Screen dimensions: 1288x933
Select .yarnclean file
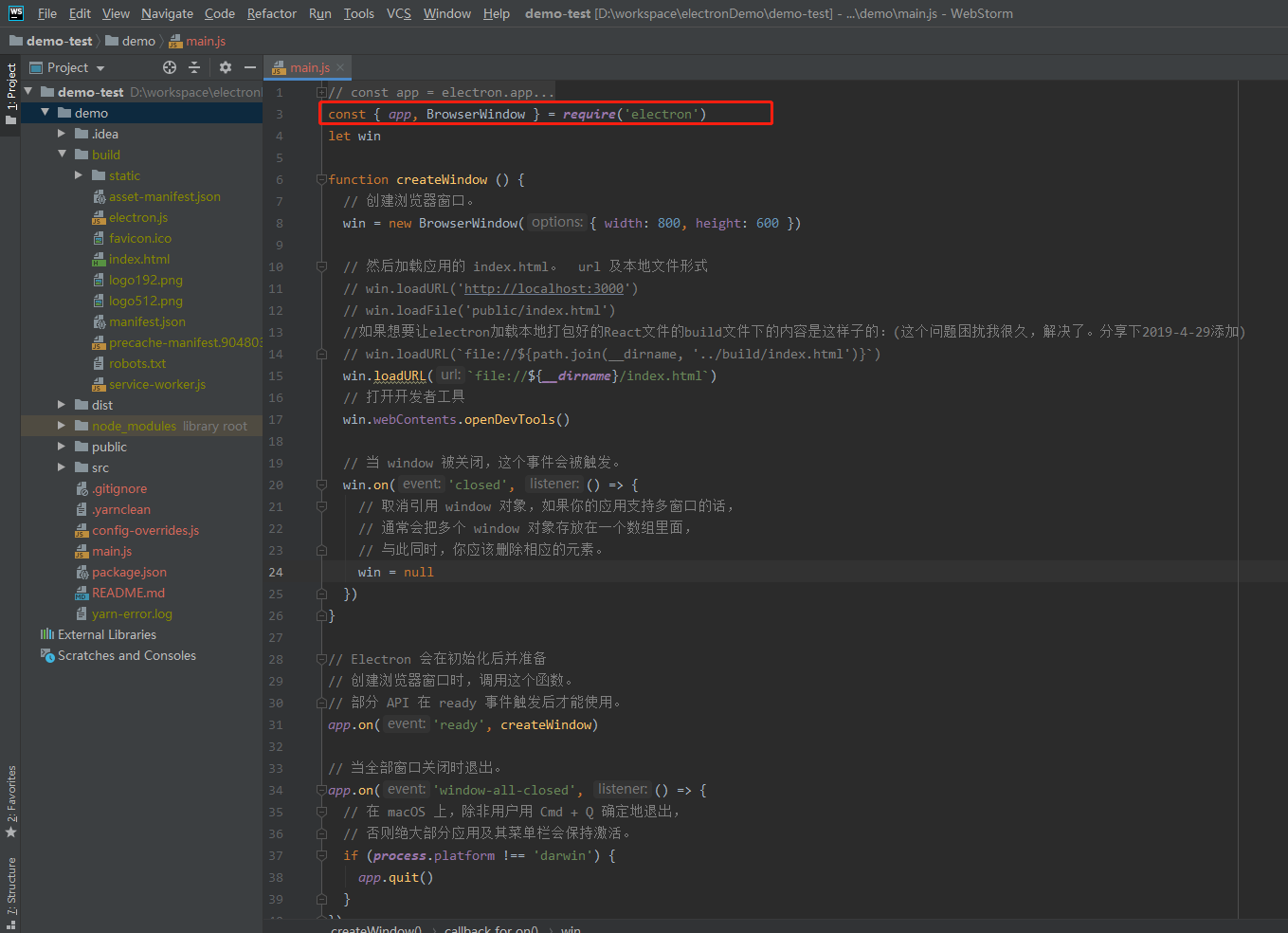pos(121,509)
